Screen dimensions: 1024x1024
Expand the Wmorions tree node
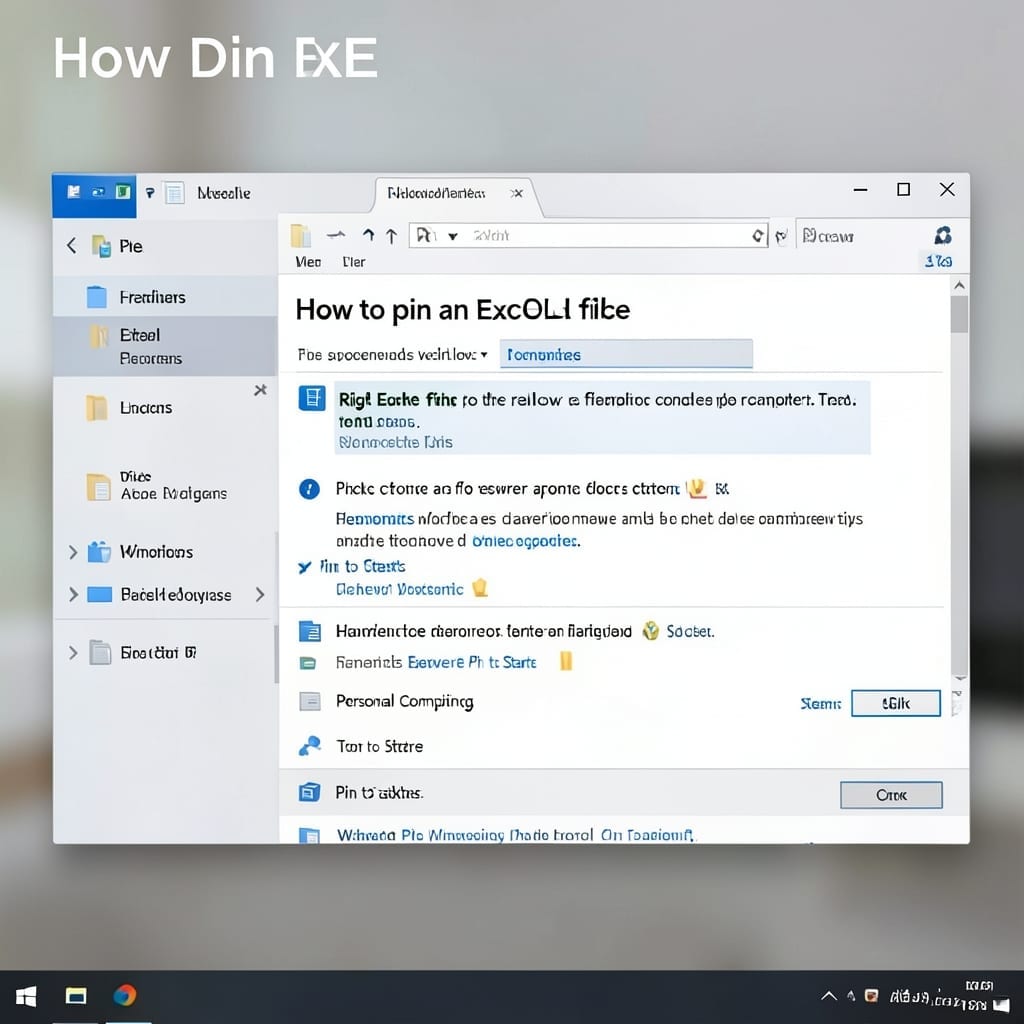point(72,552)
